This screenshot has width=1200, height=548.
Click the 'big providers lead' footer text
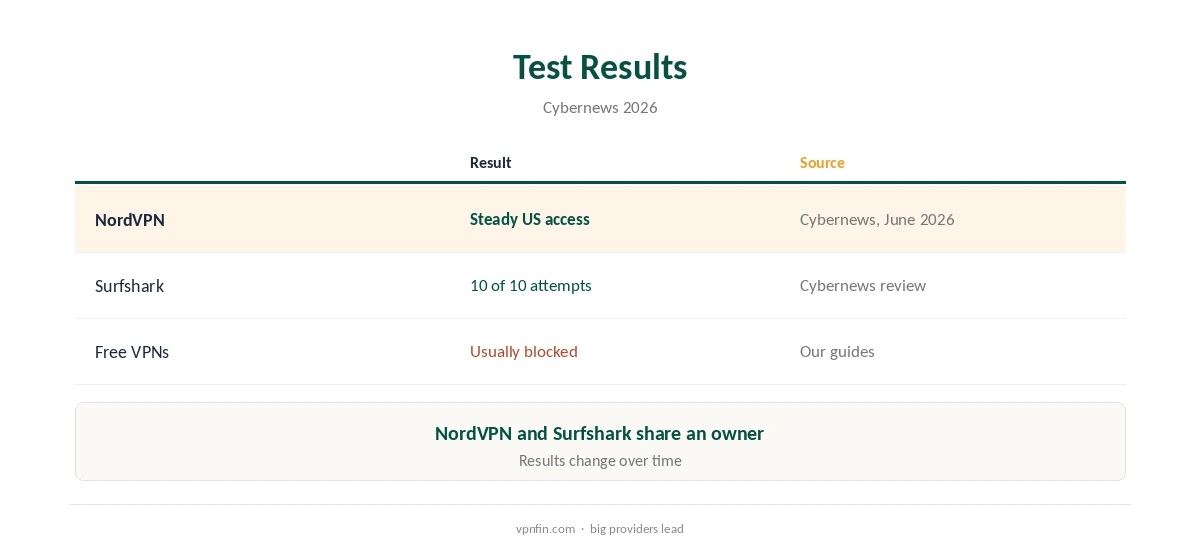tap(637, 529)
